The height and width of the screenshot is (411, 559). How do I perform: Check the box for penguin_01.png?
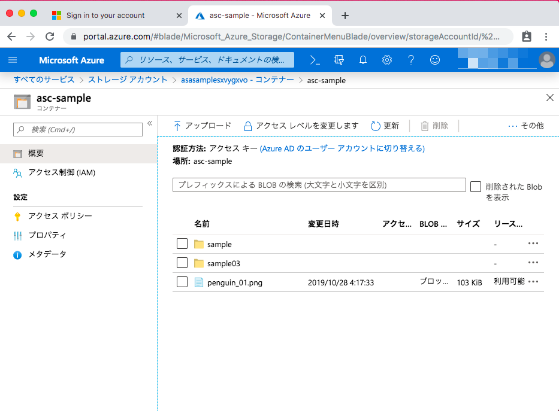coord(182,282)
